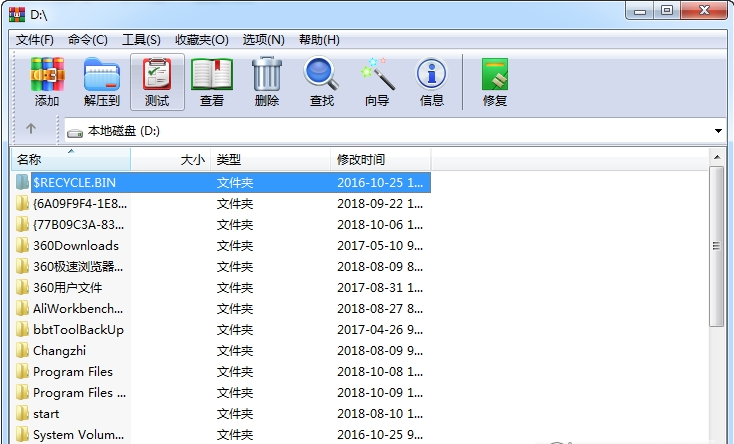Click the folder icon of 360Downloads
This screenshot has width=734, height=444.
tap(22, 245)
